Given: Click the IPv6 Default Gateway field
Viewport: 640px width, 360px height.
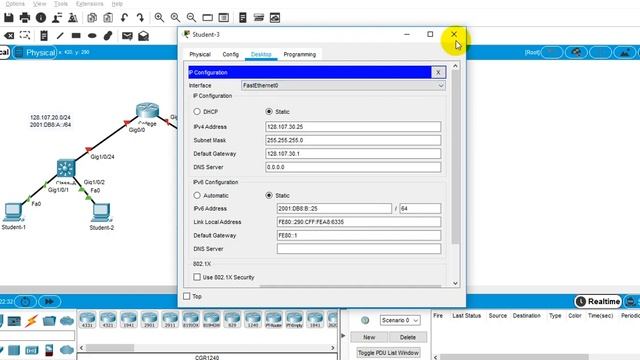Looking at the screenshot, I should coord(359,236).
